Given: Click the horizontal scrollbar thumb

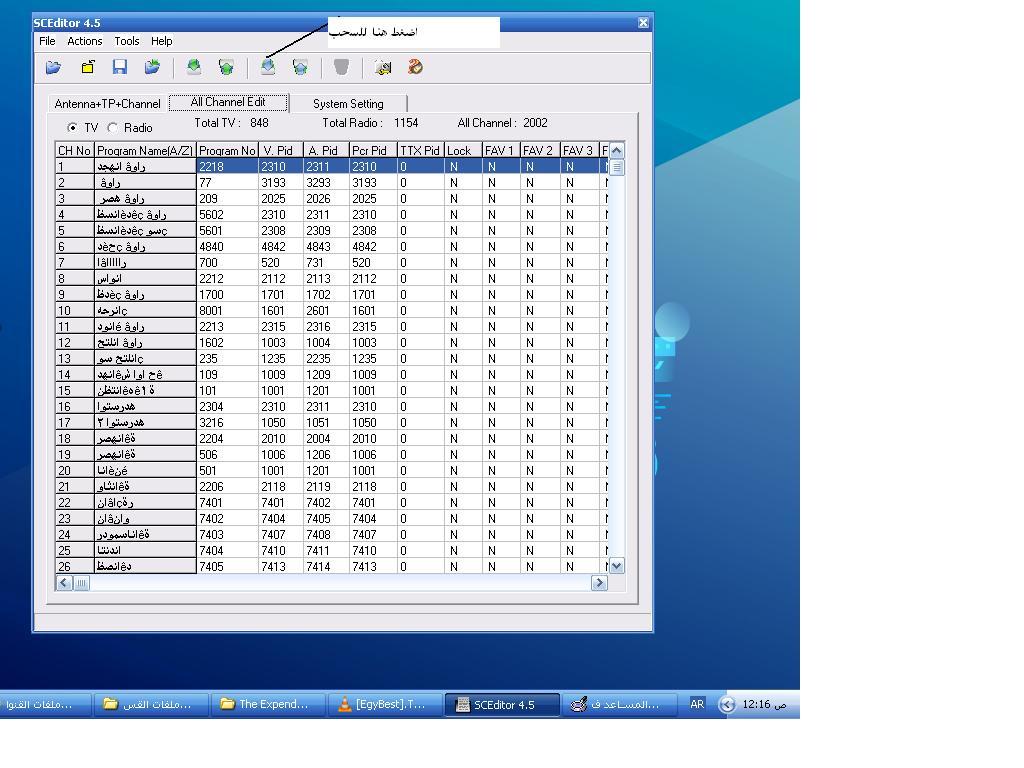Looking at the screenshot, I should point(82,583).
